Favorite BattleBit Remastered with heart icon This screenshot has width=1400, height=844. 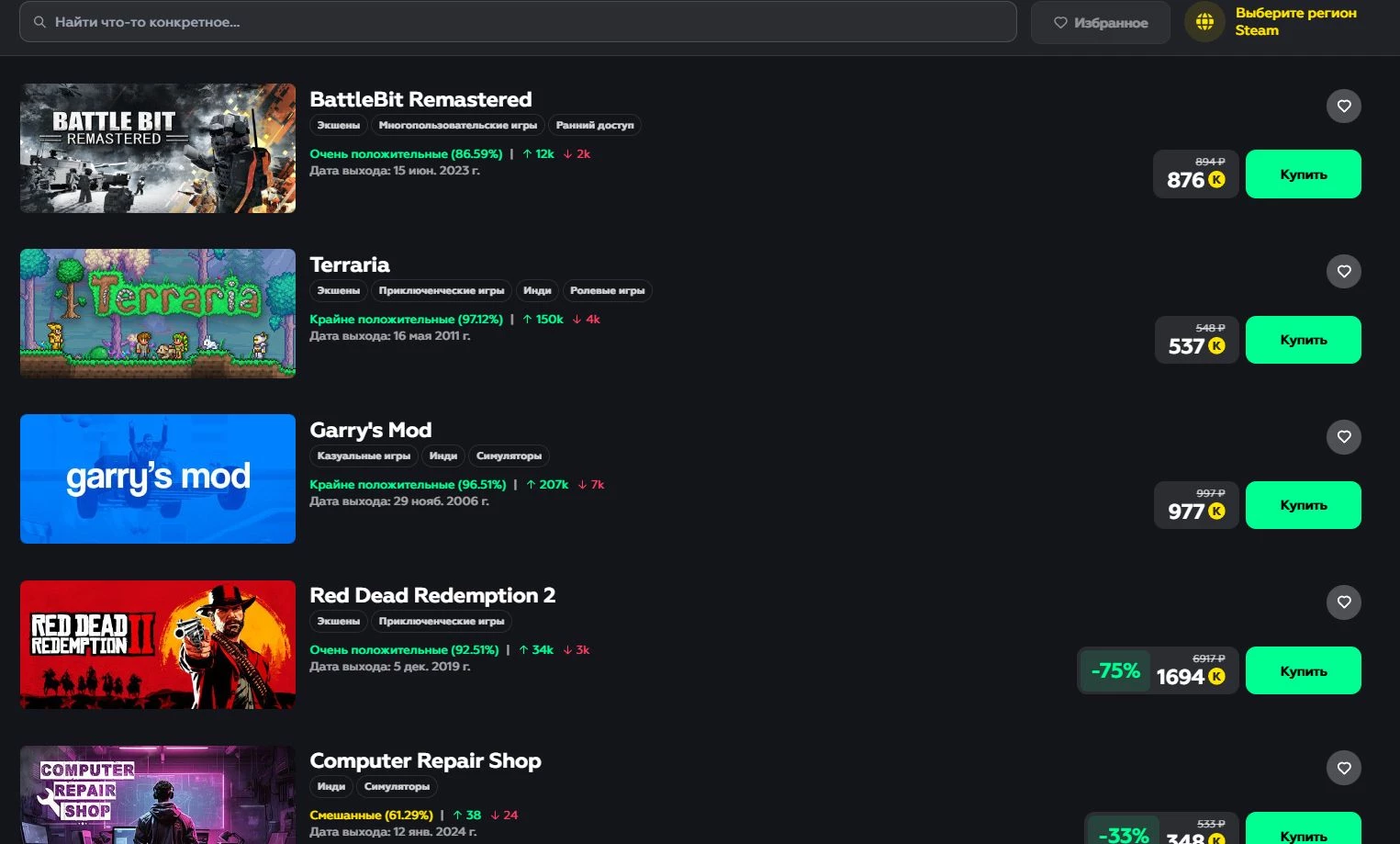[1343, 106]
